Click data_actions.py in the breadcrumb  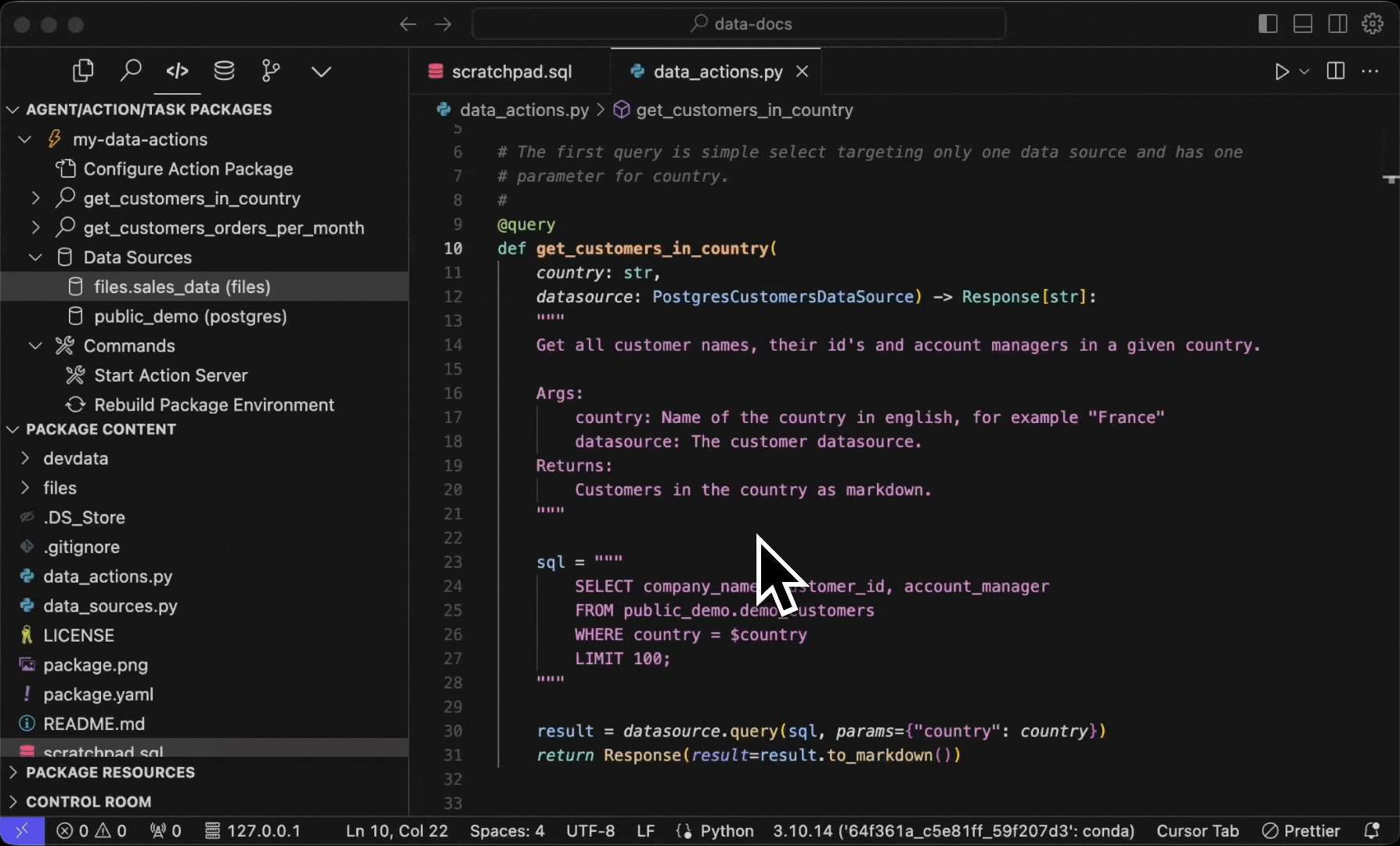(x=524, y=110)
